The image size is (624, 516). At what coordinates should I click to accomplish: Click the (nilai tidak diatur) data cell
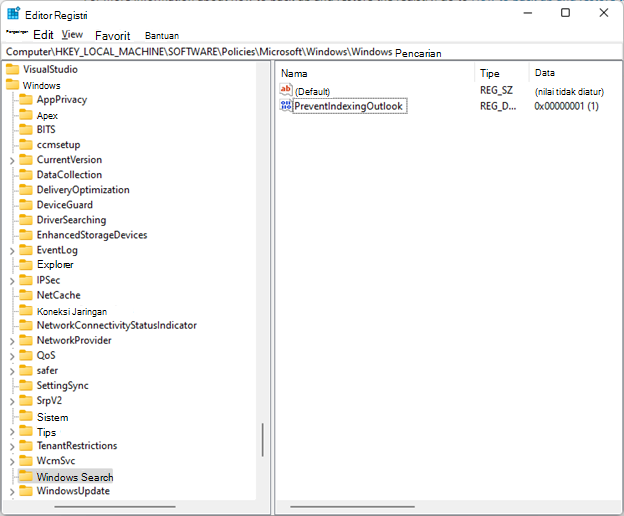(569, 92)
